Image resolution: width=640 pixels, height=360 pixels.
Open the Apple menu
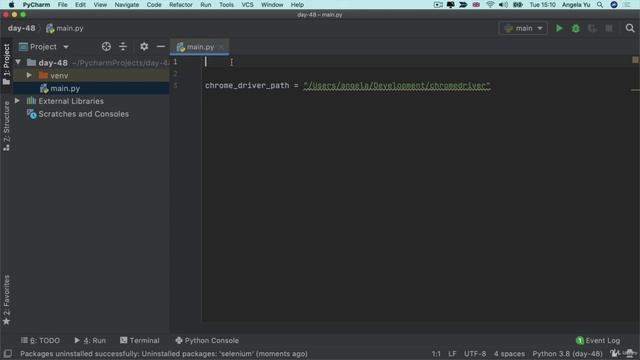pos(11,4)
